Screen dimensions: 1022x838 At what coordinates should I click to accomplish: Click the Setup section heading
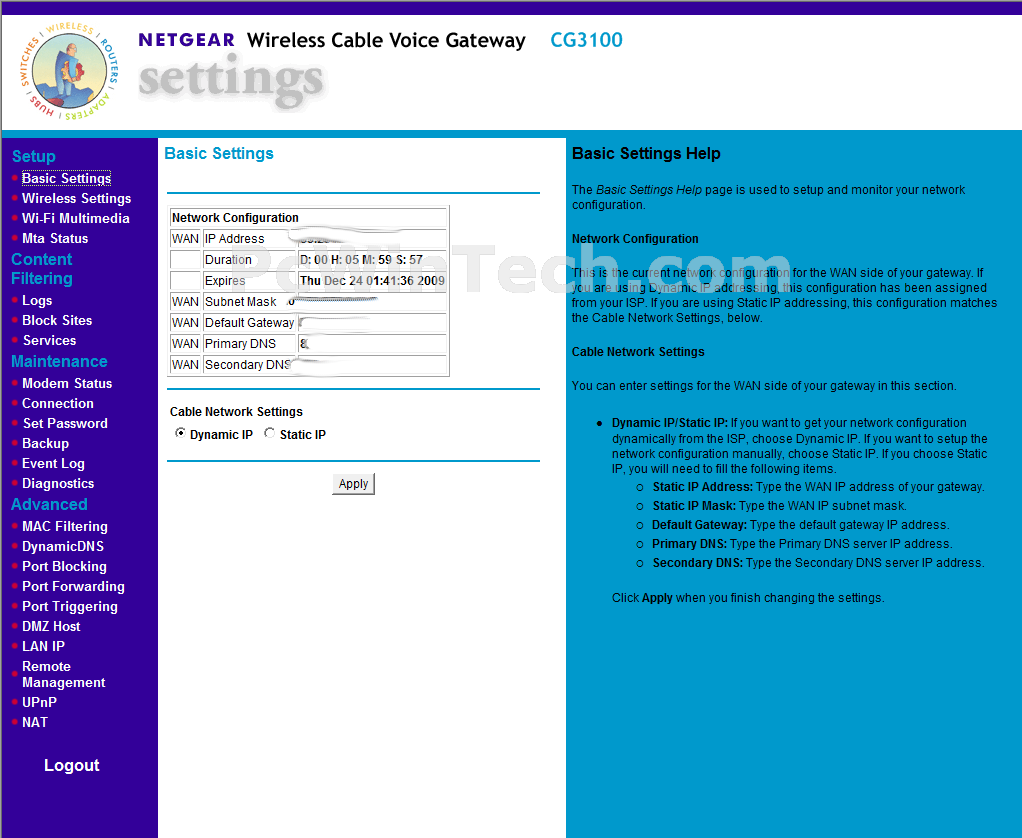coord(34,156)
